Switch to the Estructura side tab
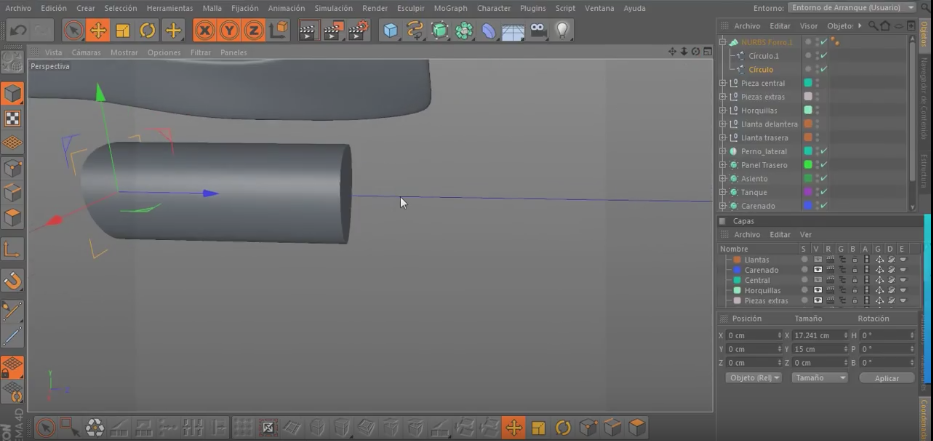 tap(923, 171)
